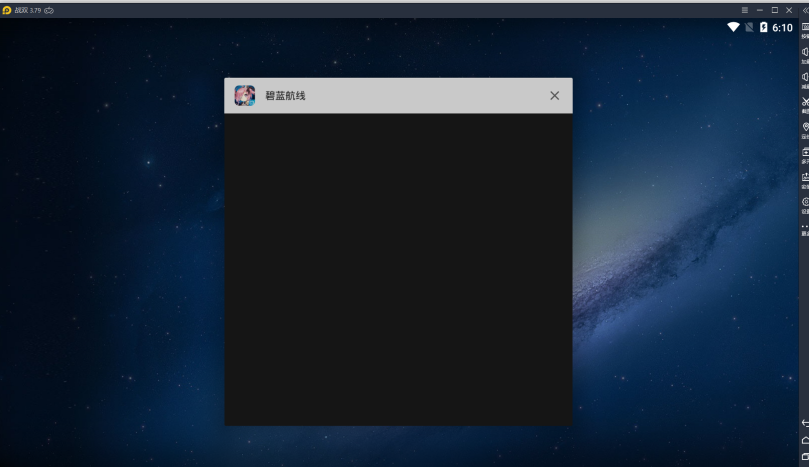The image size is (809, 467).
Task: Click the gamepad icon in title bar
Action: 49,9
